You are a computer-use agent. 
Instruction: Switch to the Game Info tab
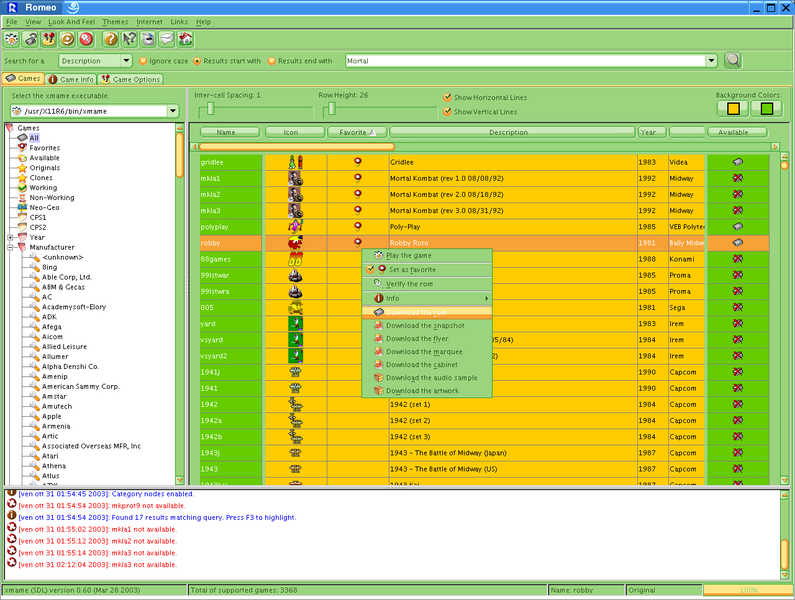(x=71, y=79)
